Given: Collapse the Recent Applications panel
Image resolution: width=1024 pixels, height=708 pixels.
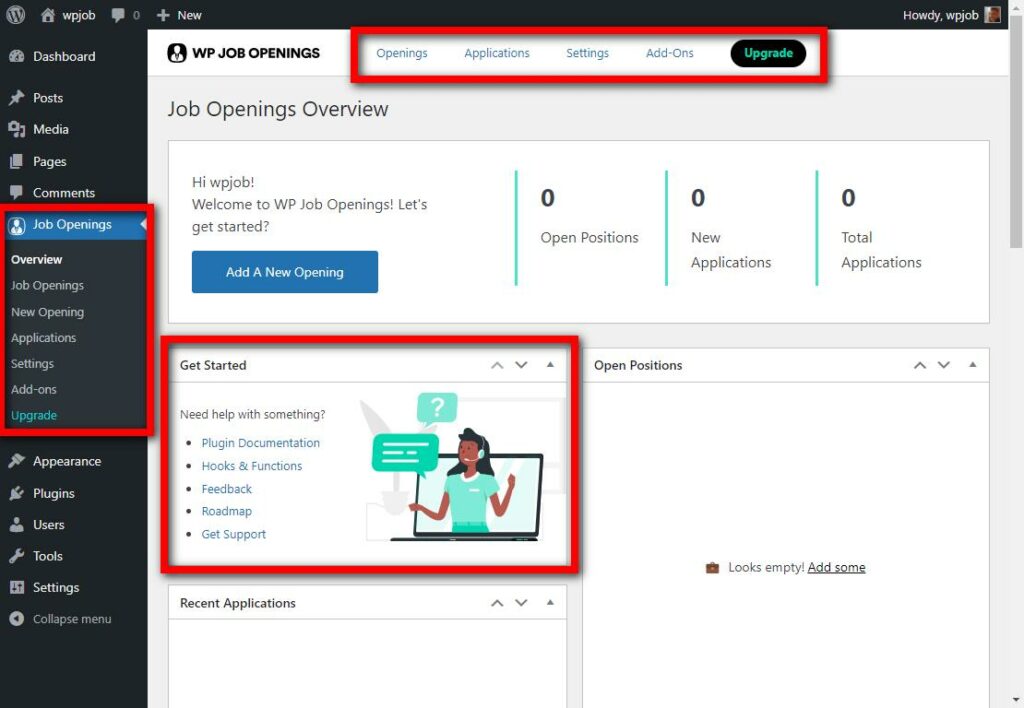Looking at the screenshot, I should [x=550, y=602].
